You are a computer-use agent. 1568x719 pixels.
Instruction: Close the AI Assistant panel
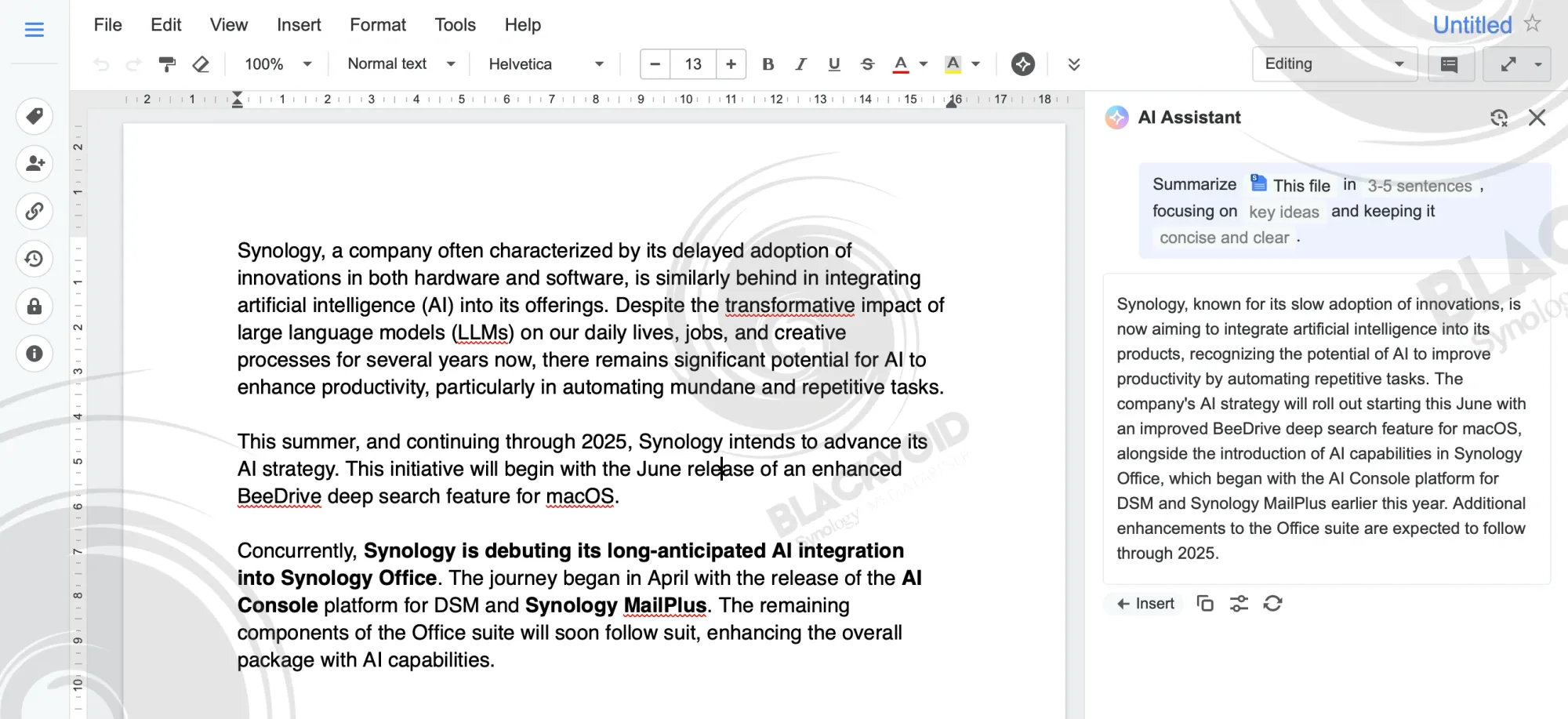[1537, 118]
